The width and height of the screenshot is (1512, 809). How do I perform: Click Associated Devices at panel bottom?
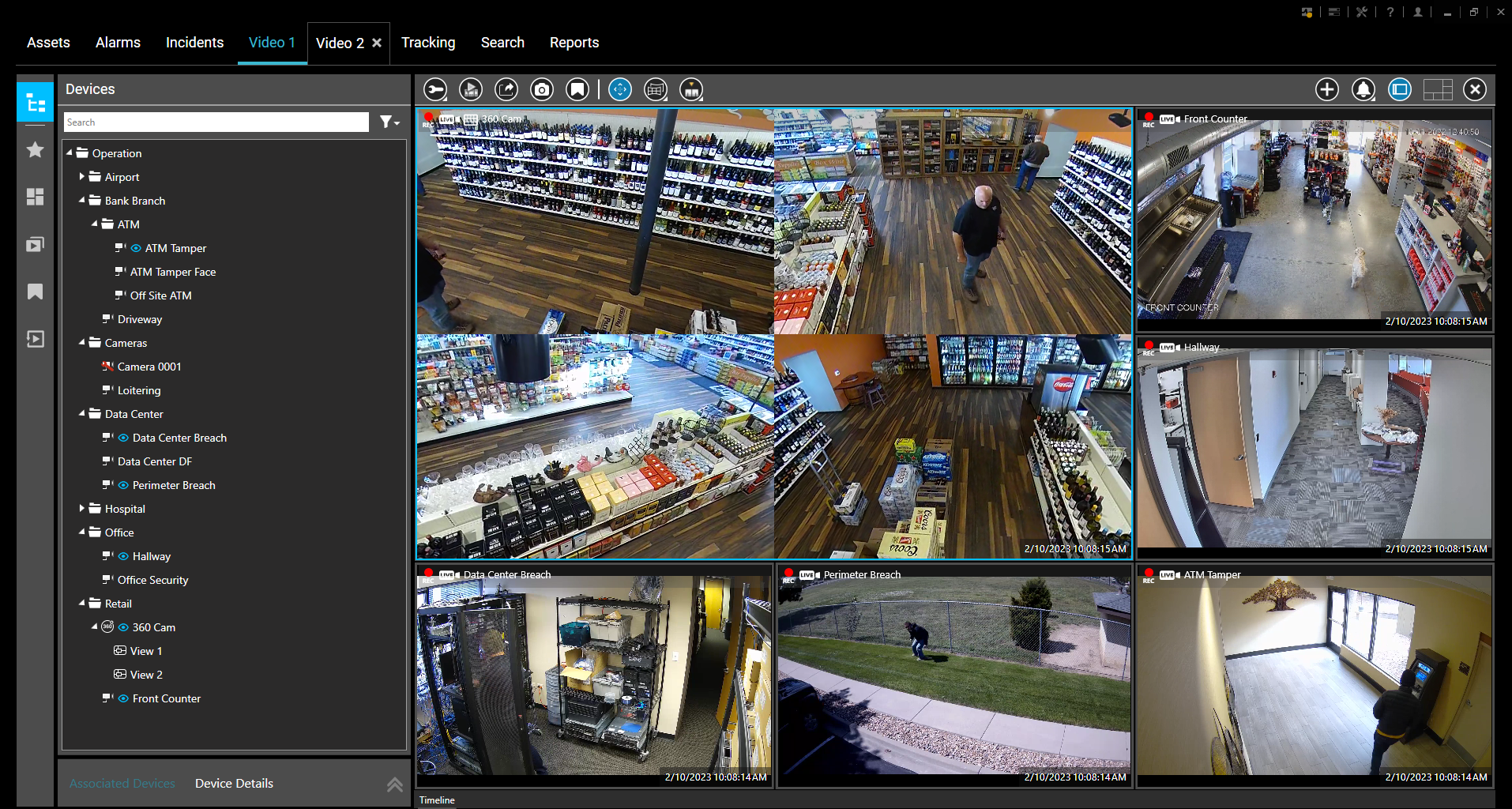[x=122, y=783]
